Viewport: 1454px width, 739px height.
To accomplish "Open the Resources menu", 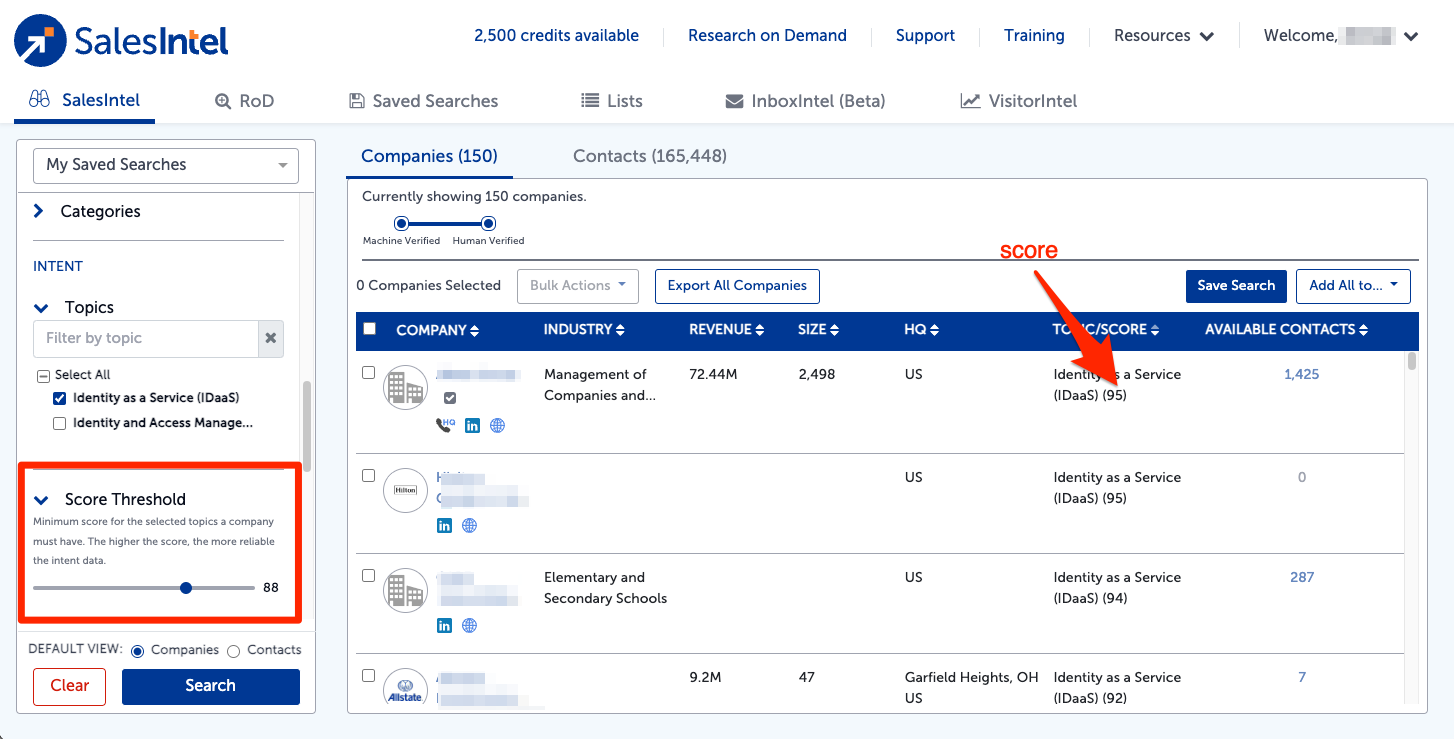I will (1164, 36).
